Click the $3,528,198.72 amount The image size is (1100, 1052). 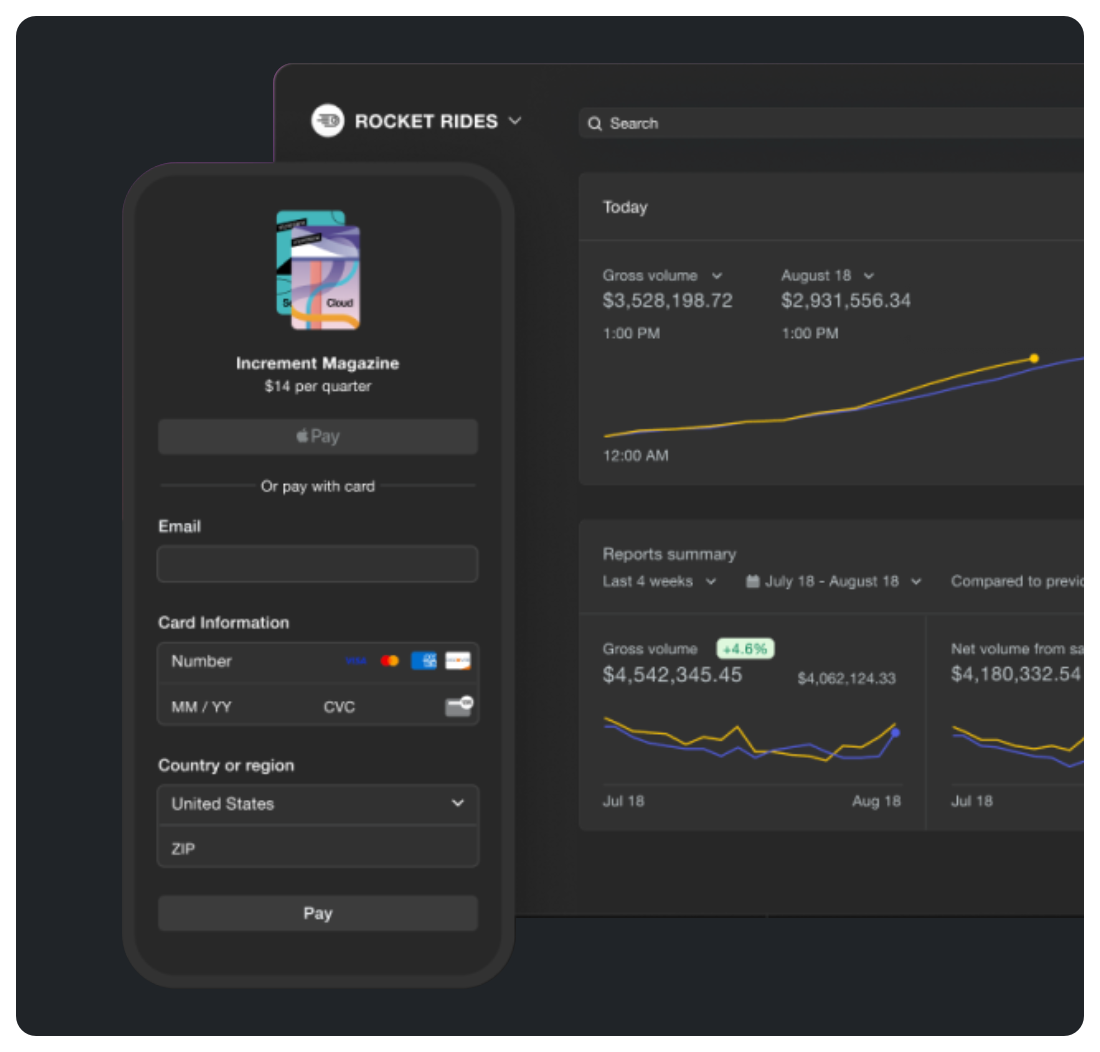(667, 301)
